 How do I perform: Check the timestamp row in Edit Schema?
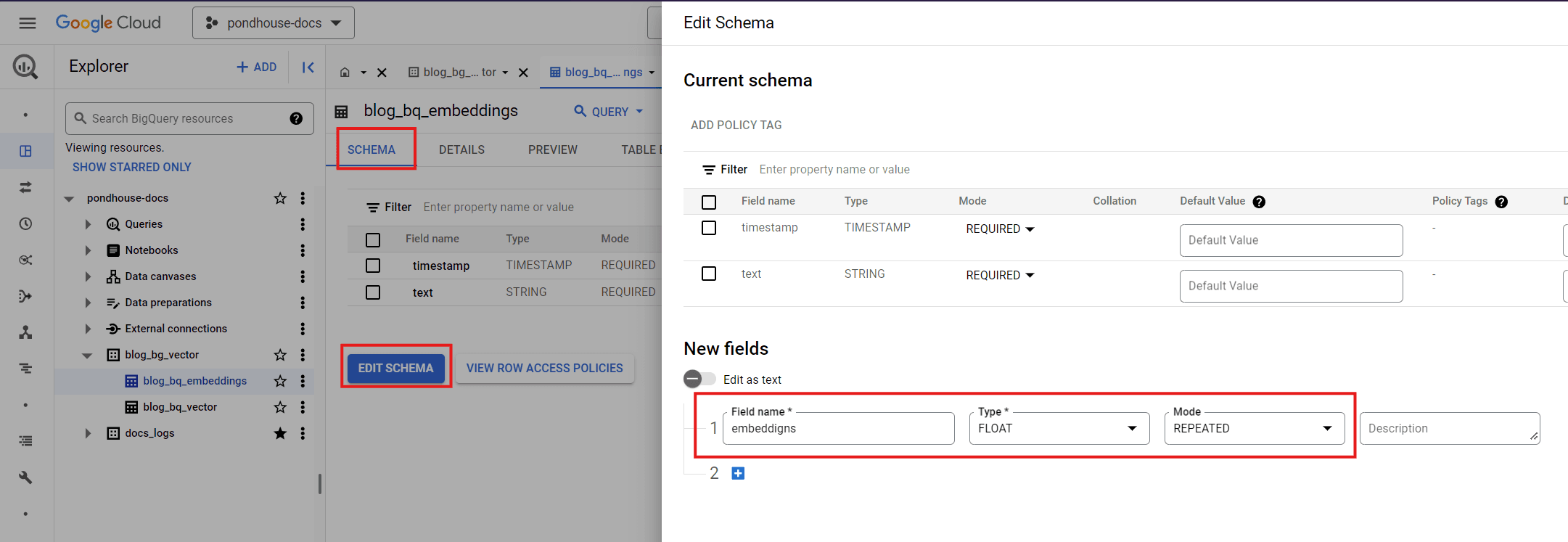pos(709,228)
